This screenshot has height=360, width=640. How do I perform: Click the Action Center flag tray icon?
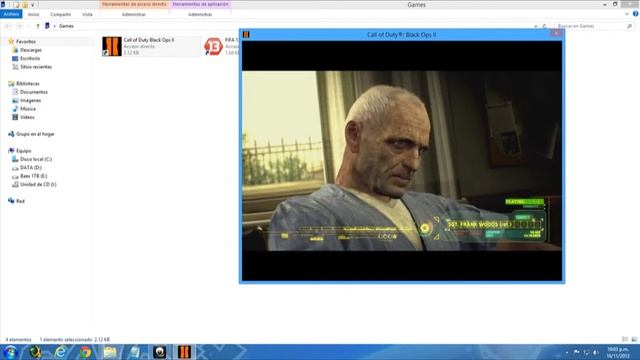[576, 352]
